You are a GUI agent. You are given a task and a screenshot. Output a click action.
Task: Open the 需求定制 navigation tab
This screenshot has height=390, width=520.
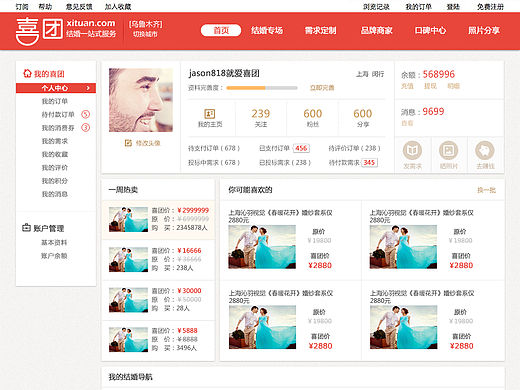point(320,30)
